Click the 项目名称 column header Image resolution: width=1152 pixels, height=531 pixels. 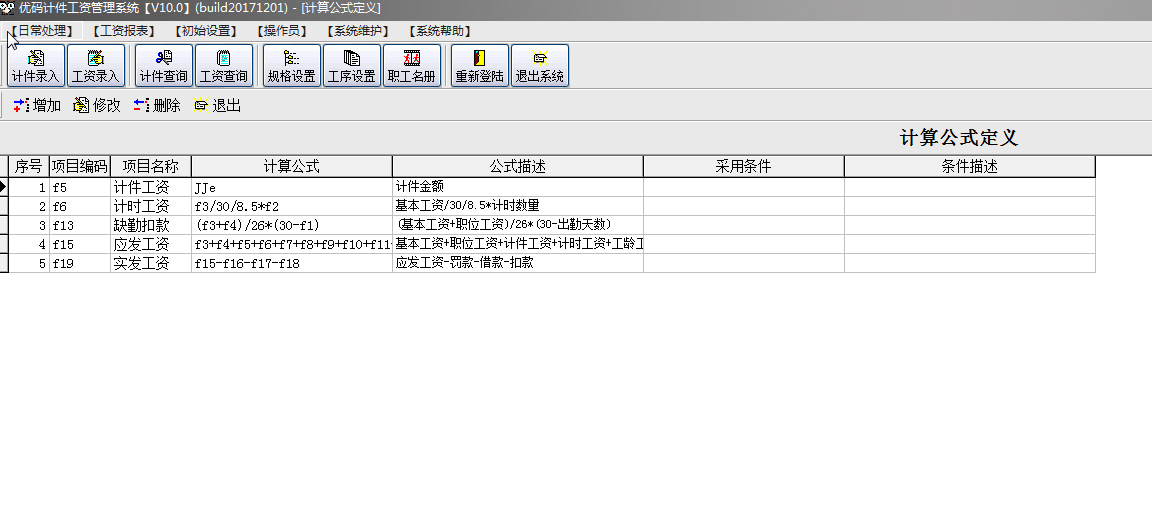(151, 167)
